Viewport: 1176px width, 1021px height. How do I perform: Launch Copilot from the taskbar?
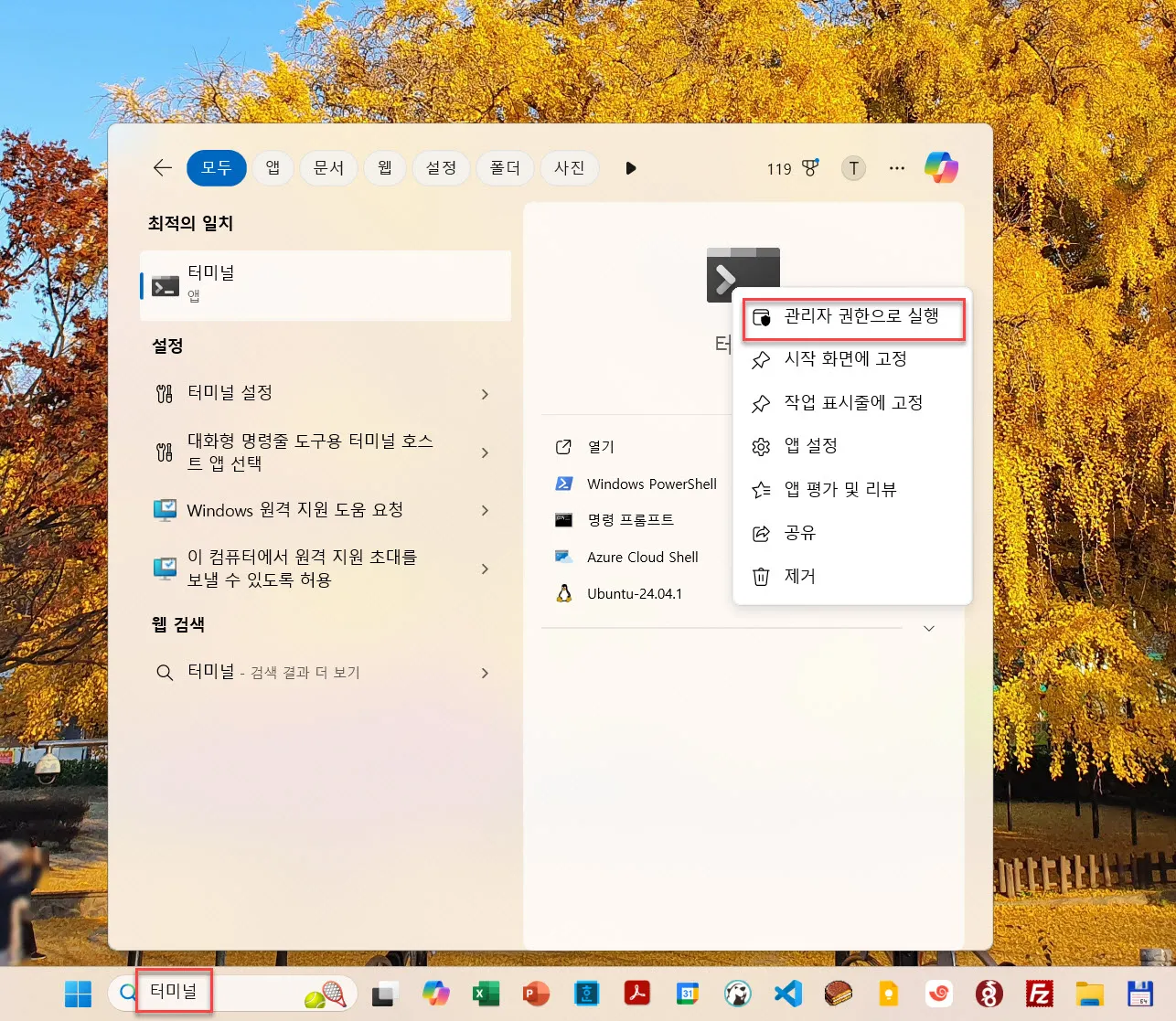(436, 993)
